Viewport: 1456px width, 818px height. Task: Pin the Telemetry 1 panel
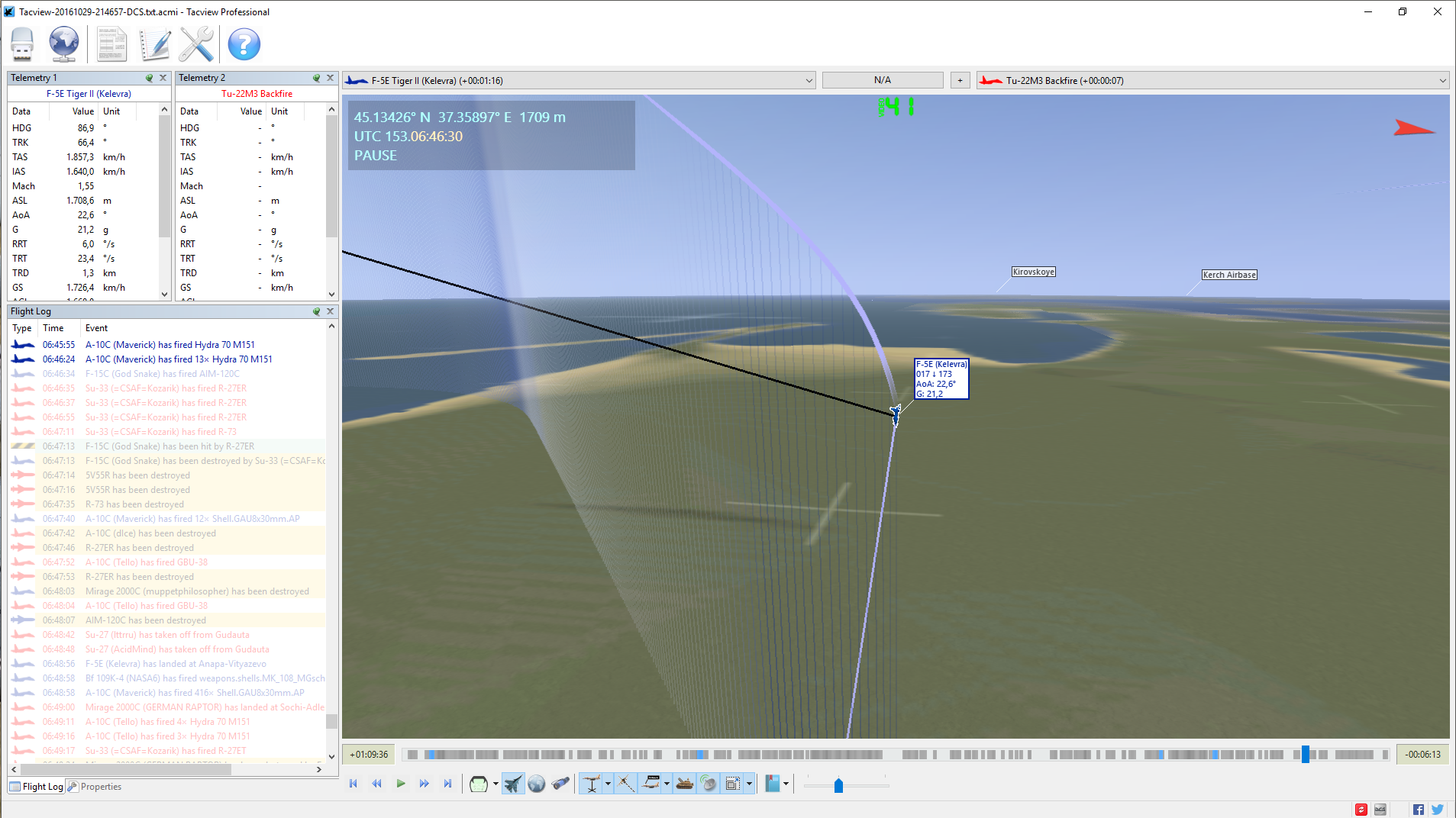tap(150, 78)
